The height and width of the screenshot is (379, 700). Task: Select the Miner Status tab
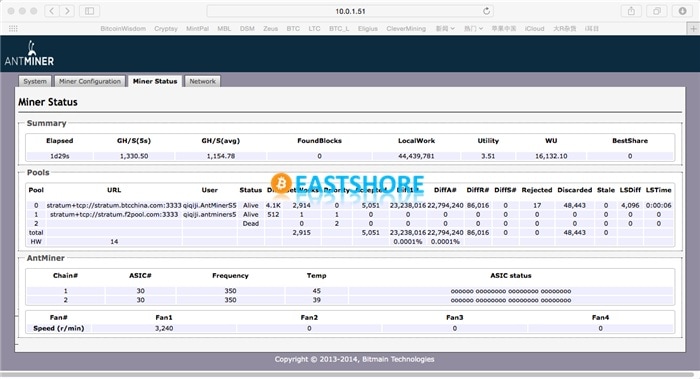(155, 81)
